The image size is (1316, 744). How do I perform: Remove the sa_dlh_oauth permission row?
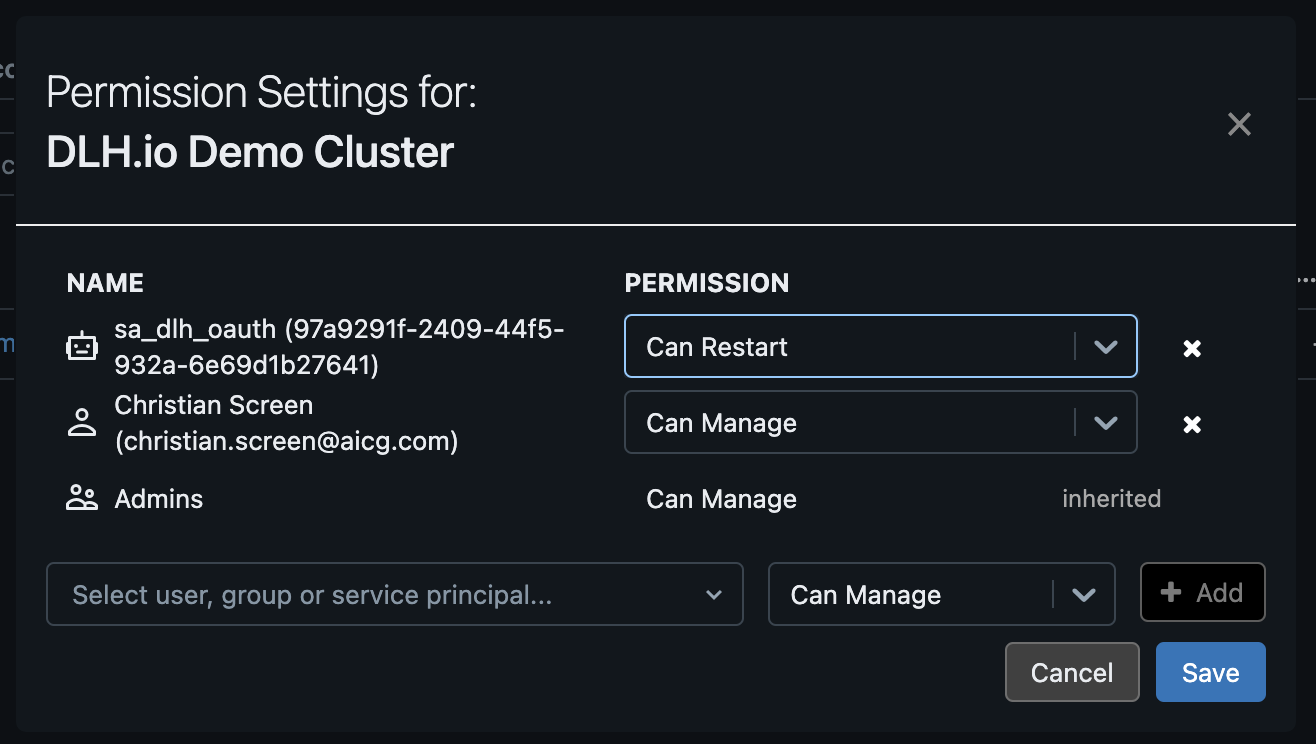pyautogui.click(x=1192, y=348)
